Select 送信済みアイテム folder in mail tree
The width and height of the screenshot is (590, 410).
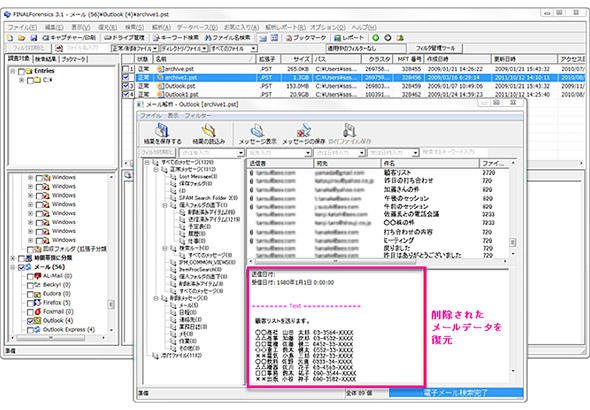click(x=214, y=219)
